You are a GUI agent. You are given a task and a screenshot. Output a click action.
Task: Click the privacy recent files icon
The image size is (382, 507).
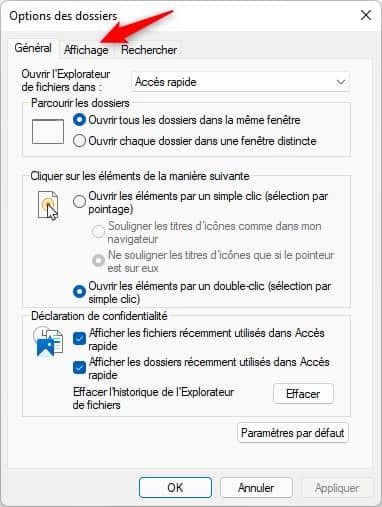click(48, 342)
